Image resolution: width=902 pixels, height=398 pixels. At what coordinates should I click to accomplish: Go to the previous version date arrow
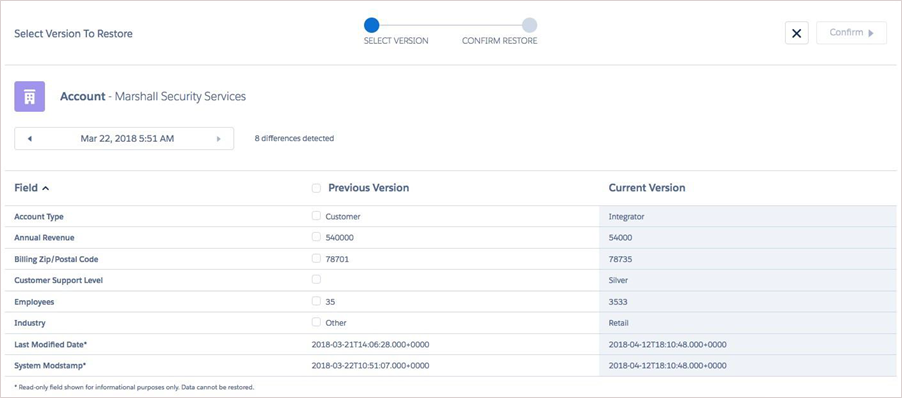point(29,139)
